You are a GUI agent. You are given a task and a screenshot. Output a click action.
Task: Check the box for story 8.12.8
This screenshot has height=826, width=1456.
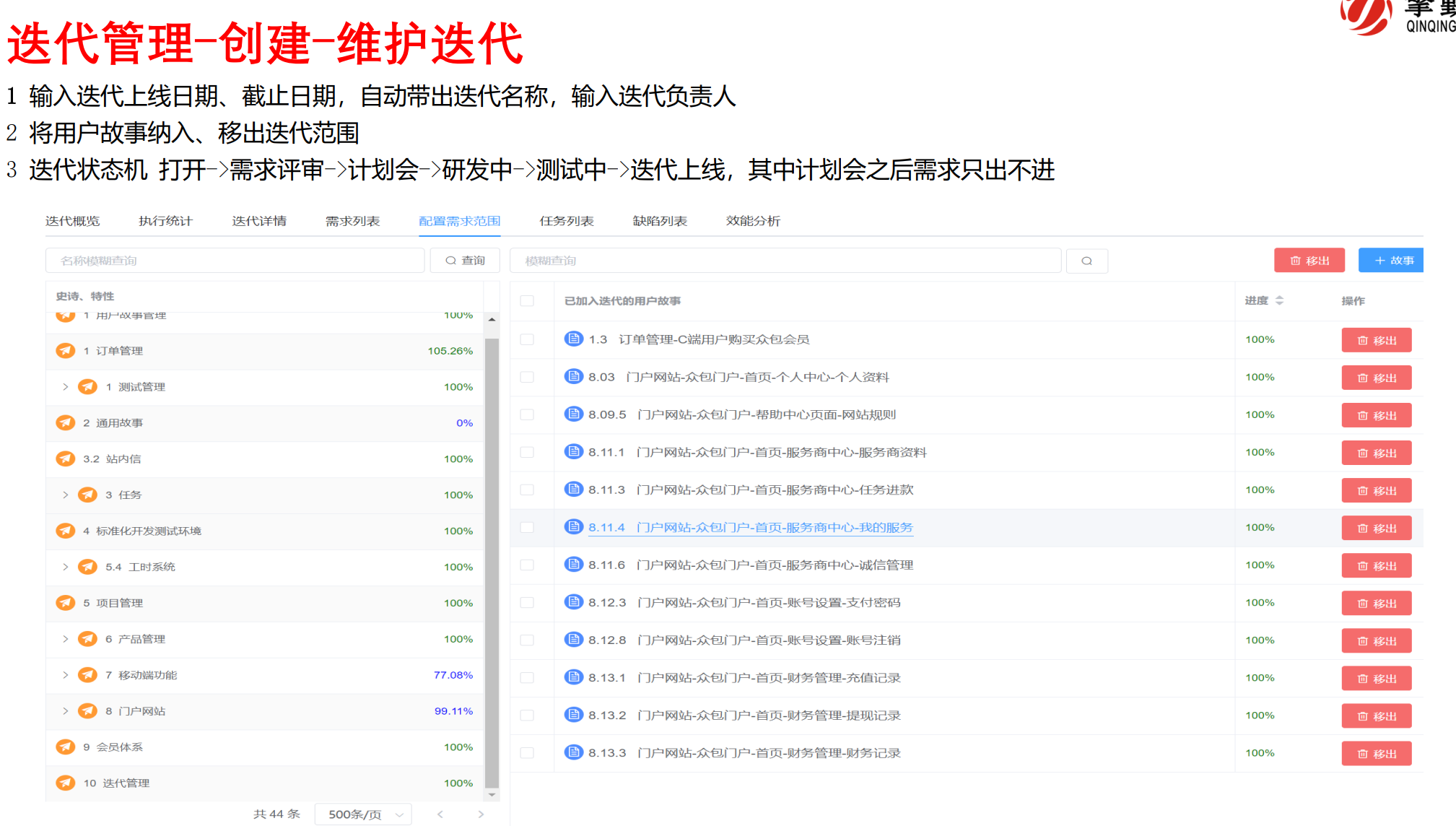tap(527, 640)
